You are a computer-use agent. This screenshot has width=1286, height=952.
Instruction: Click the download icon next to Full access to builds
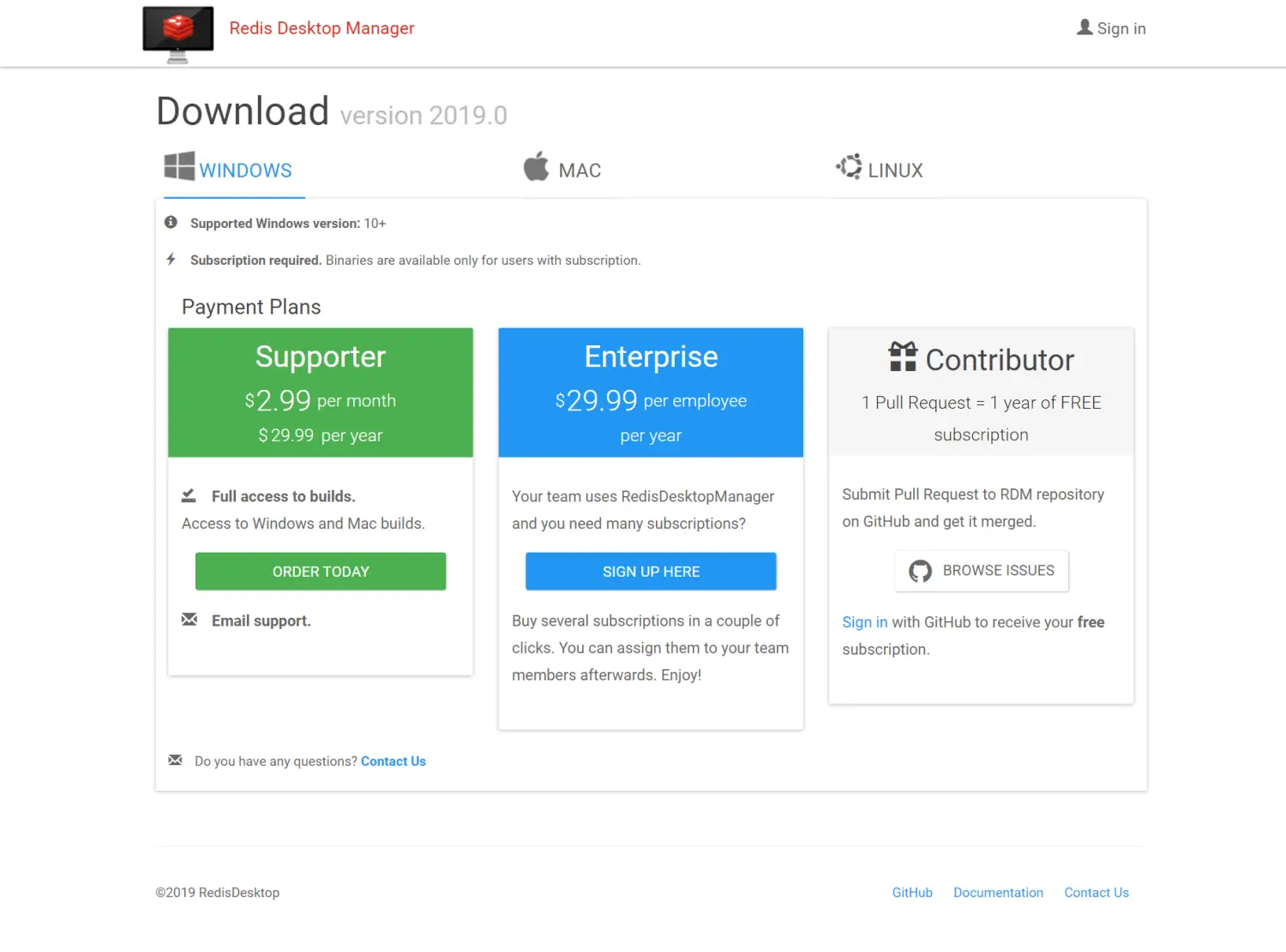(189, 495)
